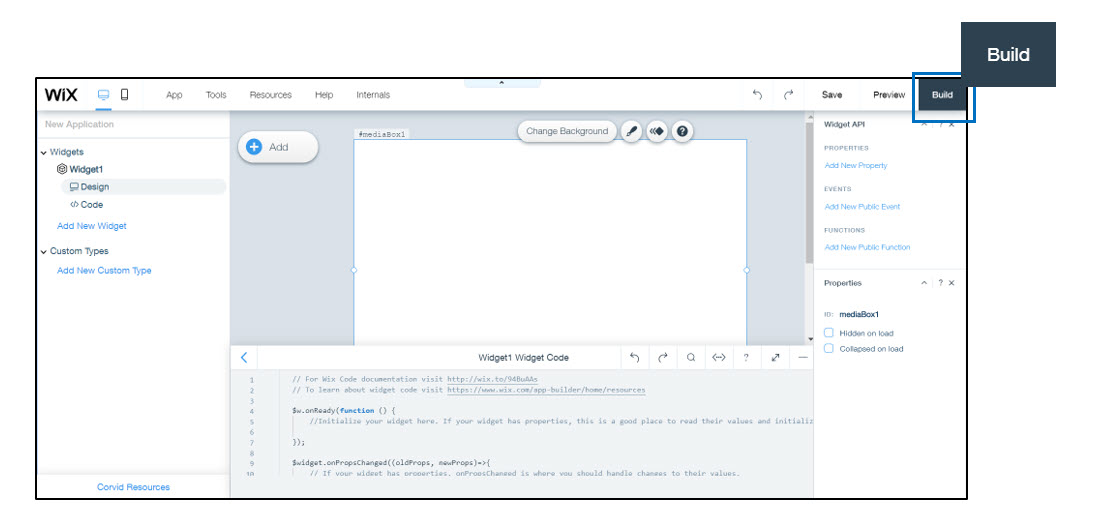The width and height of the screenshot is (1093, 526).
Task: Click the Save button
Action: click(x=832, y=95)
